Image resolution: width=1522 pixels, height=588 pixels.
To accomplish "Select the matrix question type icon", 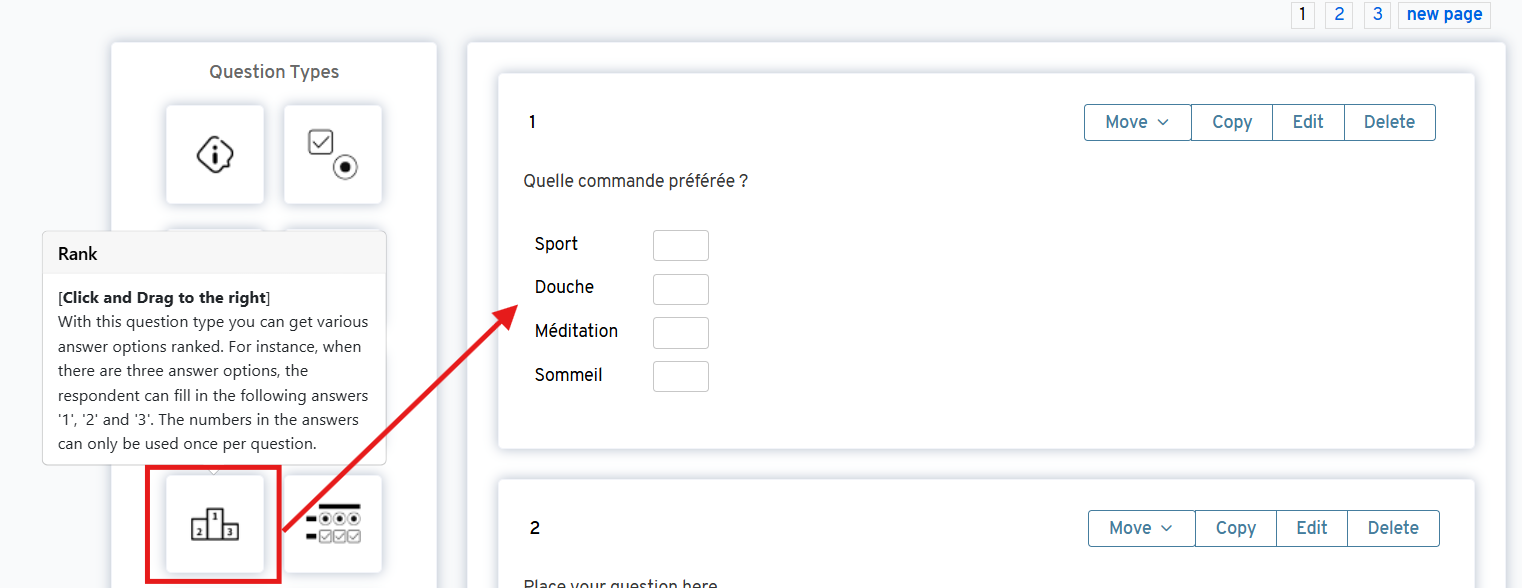I will coord(333,524).
